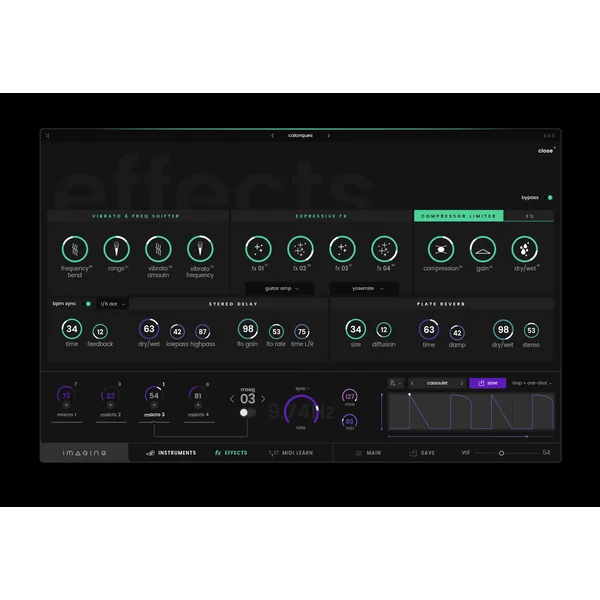Step to previous mseg number
Image resolution: width=600 pixels, height=600 pixels.
tap(232, 399)
